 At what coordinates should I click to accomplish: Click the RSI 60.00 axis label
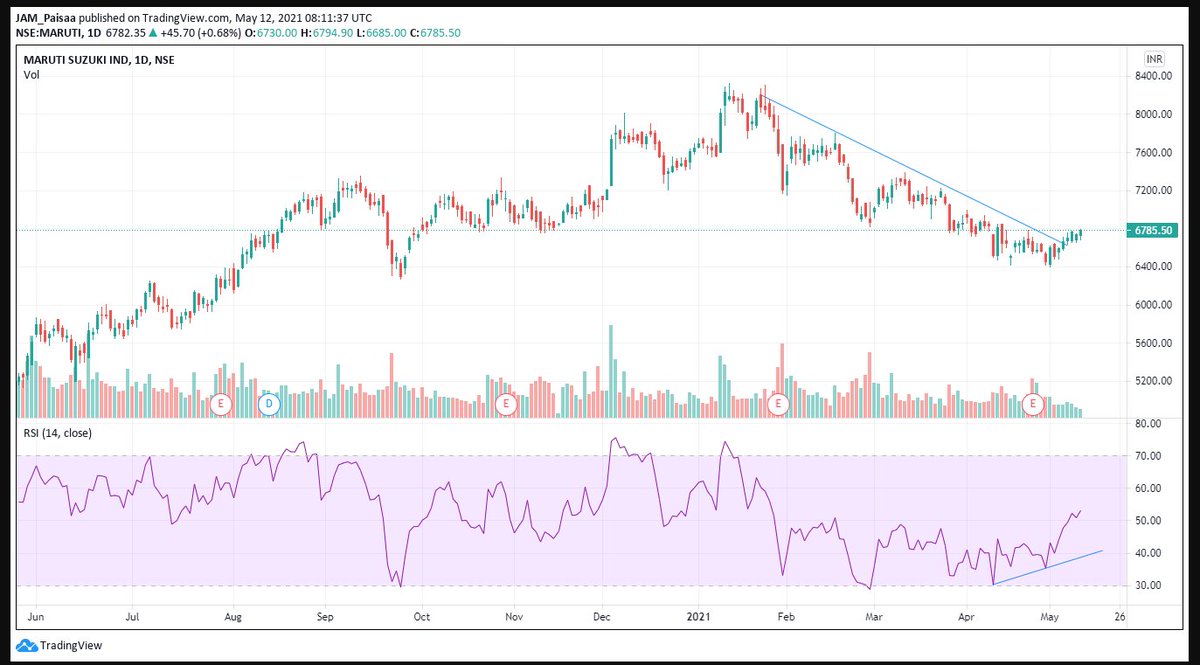1149,488
